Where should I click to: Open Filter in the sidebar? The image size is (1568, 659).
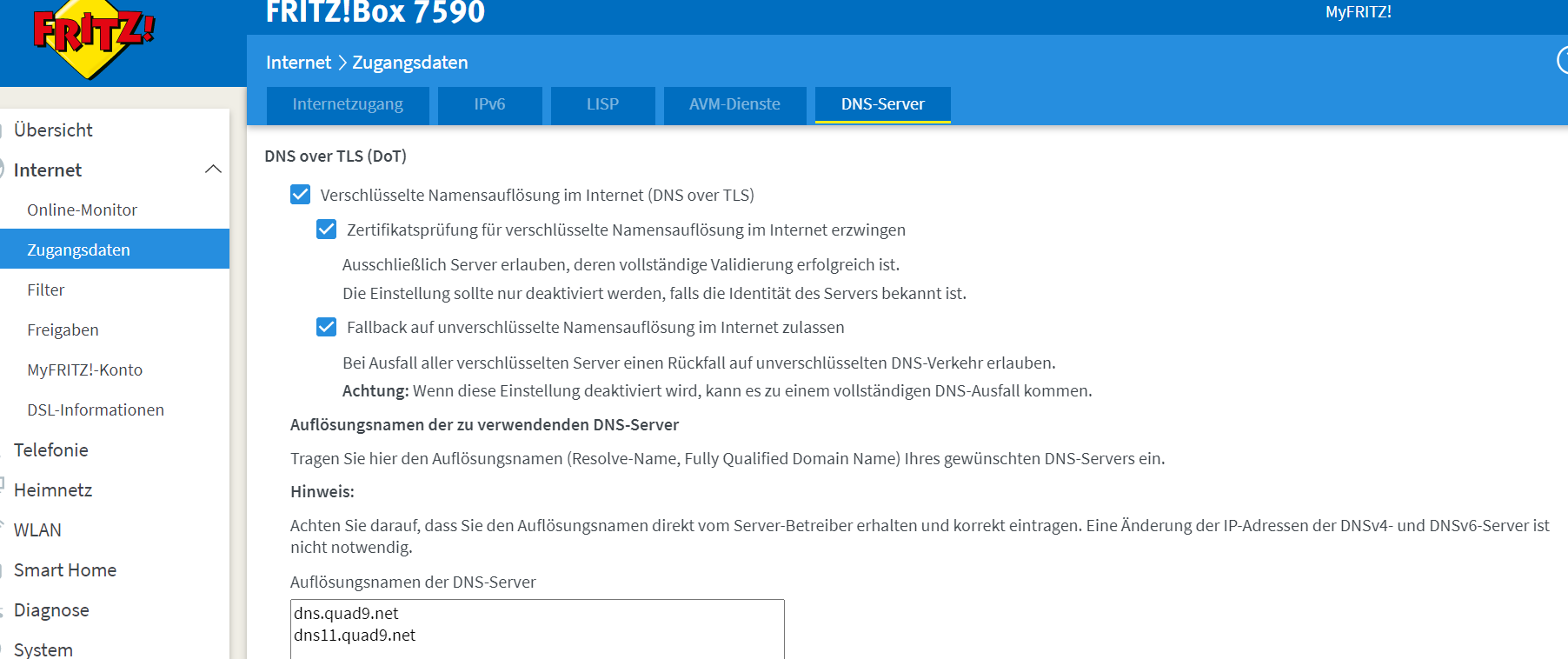tap(46, 290)
